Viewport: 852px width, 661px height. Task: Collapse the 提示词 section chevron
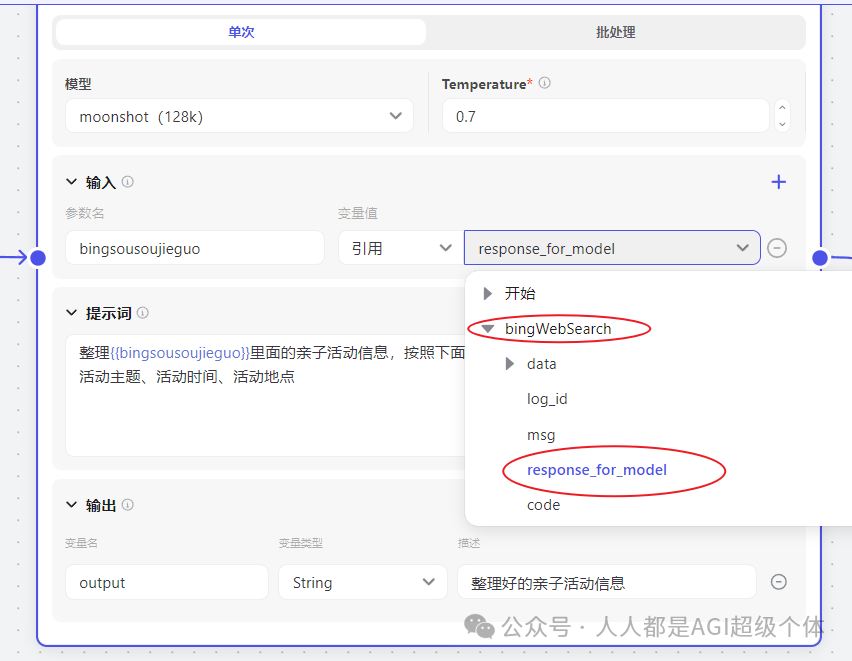pyautogui.click(x=71, y=313)
